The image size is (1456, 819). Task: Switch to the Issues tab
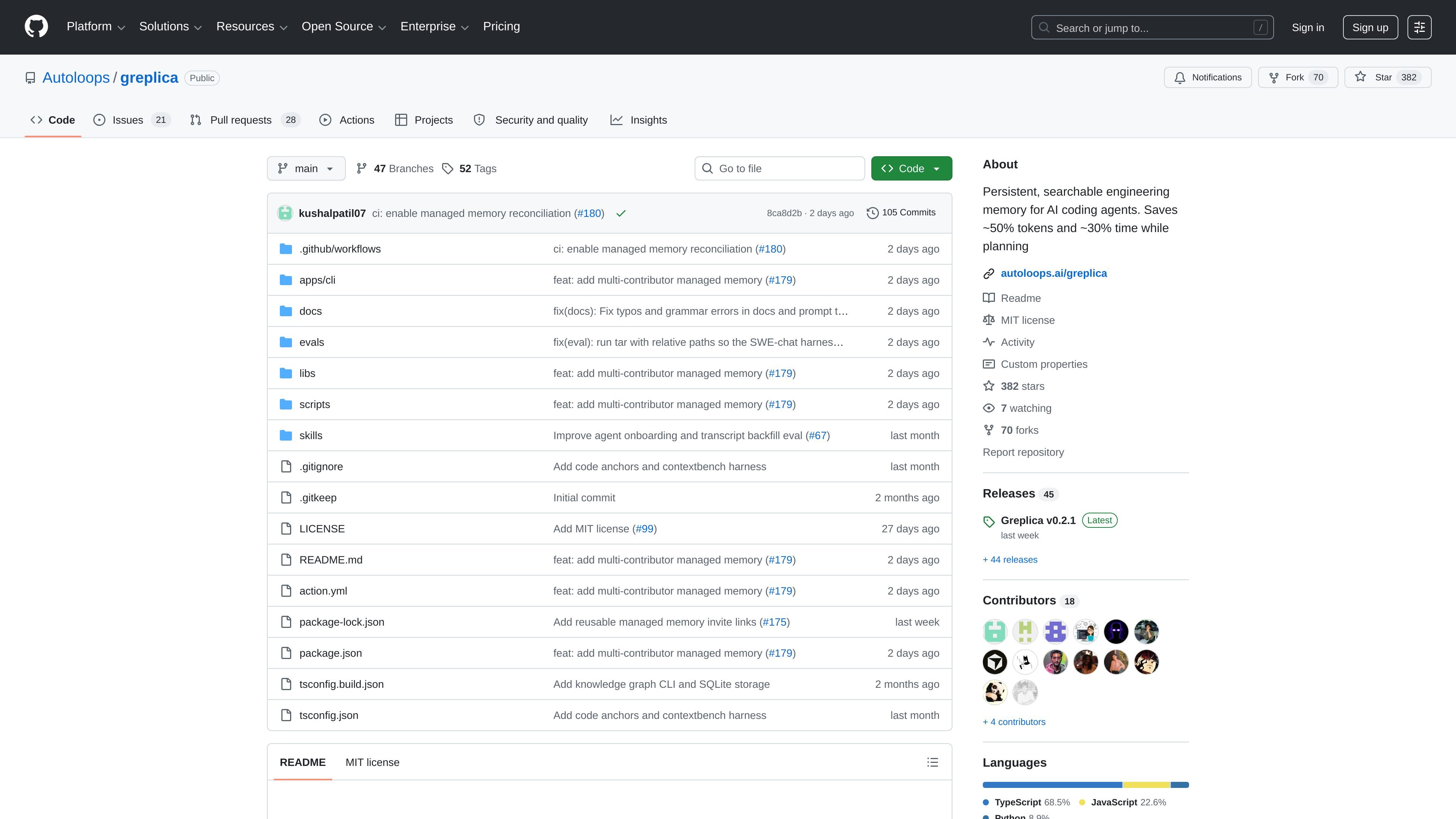132,120
